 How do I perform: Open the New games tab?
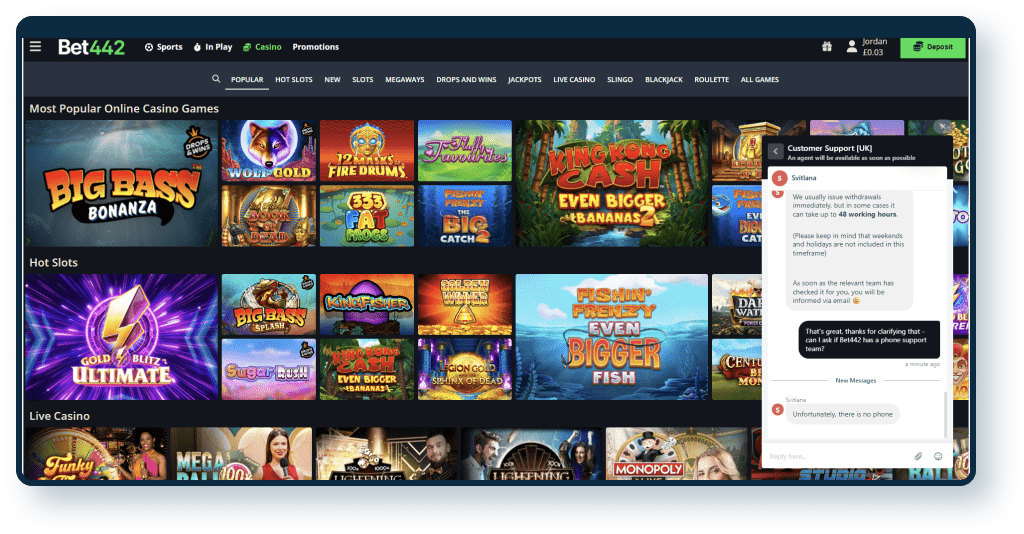[332, 80]
